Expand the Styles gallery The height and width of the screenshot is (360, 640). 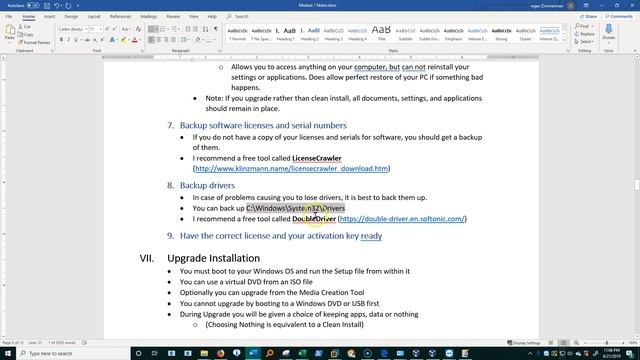(x=564, y=40)
